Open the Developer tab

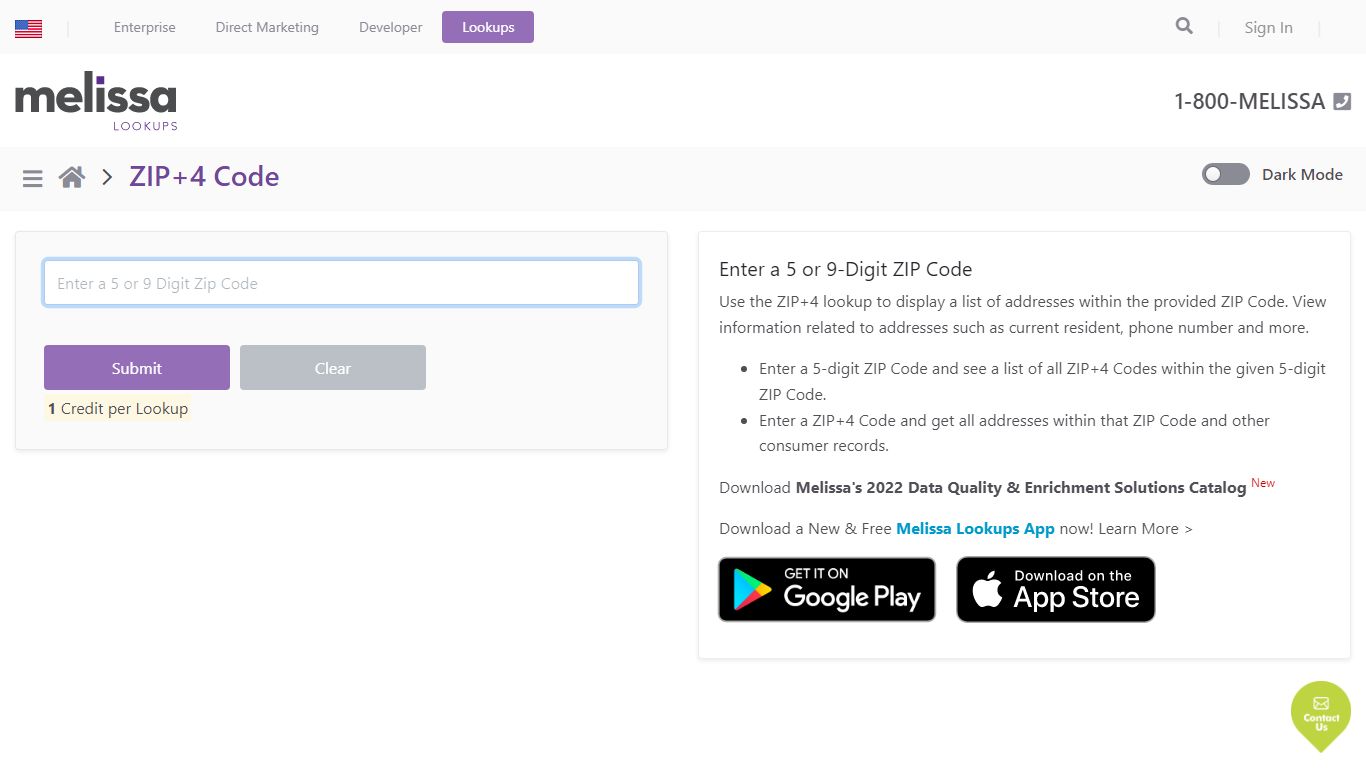(391, 27)
